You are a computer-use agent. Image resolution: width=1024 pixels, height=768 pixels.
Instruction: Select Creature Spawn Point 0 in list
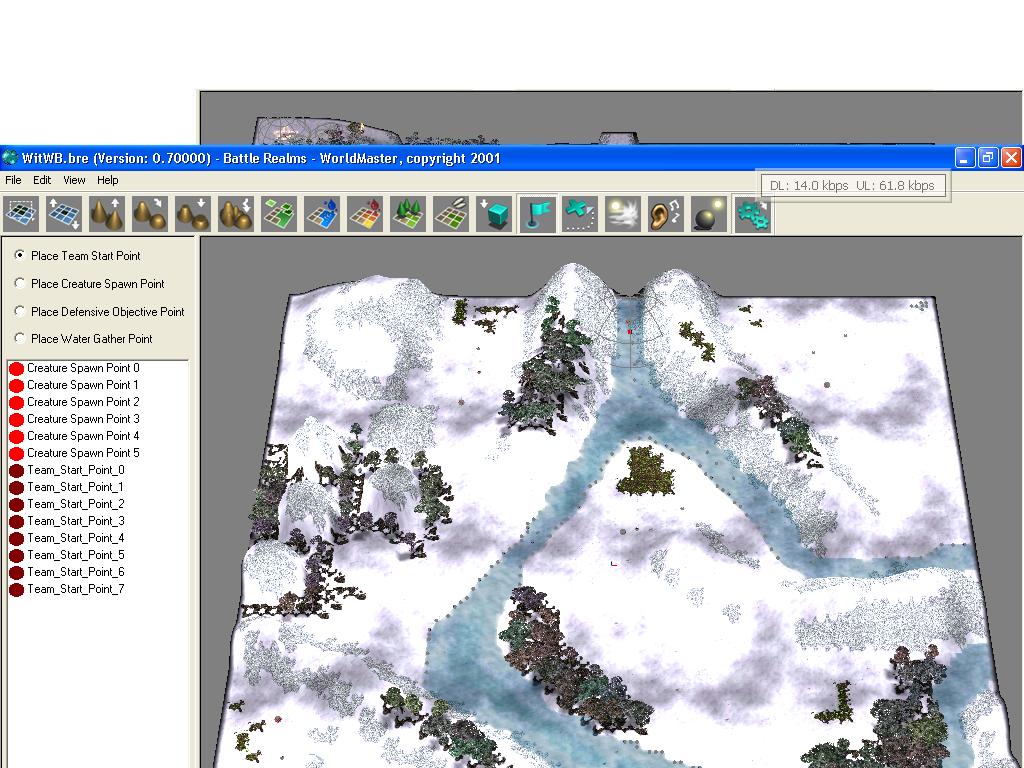pyautogui.click(x=74, y=368)
